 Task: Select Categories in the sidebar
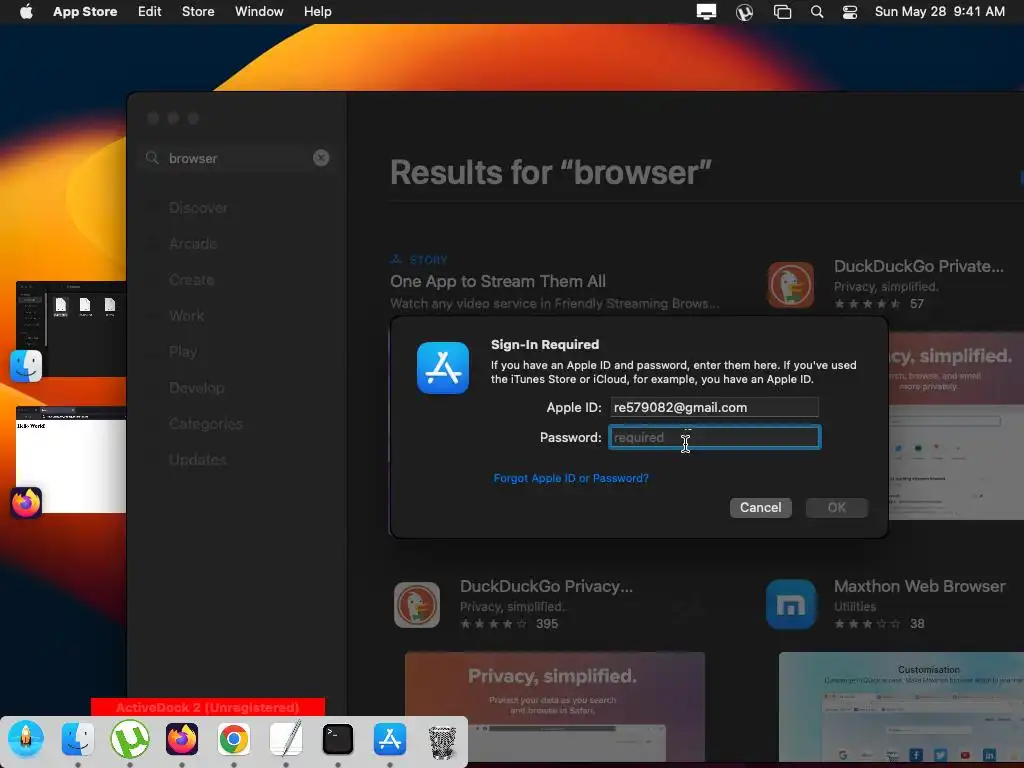[206, 424]
